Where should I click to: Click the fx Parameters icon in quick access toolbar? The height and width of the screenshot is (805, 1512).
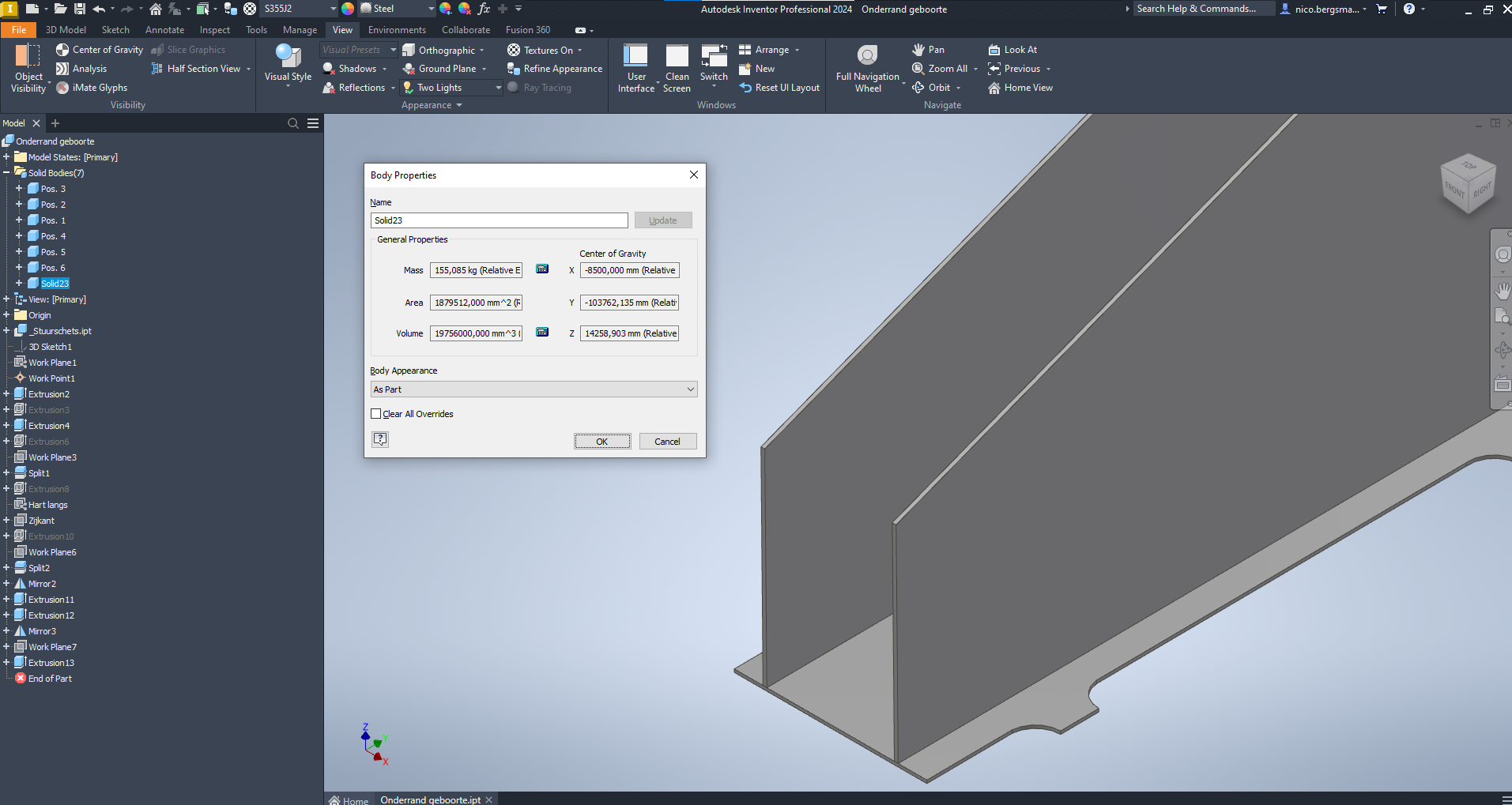click(485, 9)
